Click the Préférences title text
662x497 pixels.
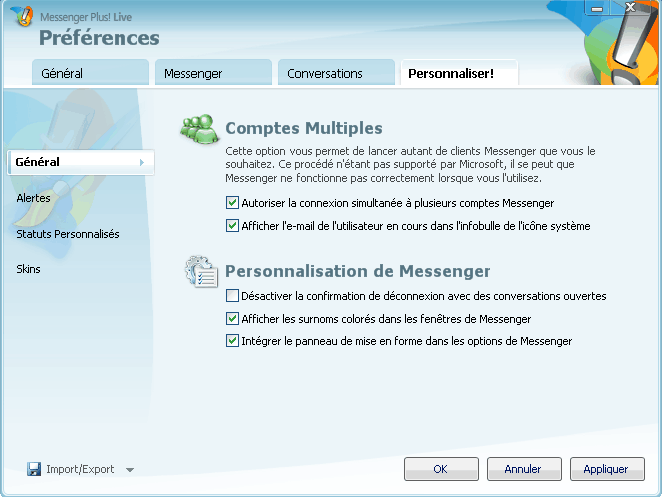[x=99, y=38]
